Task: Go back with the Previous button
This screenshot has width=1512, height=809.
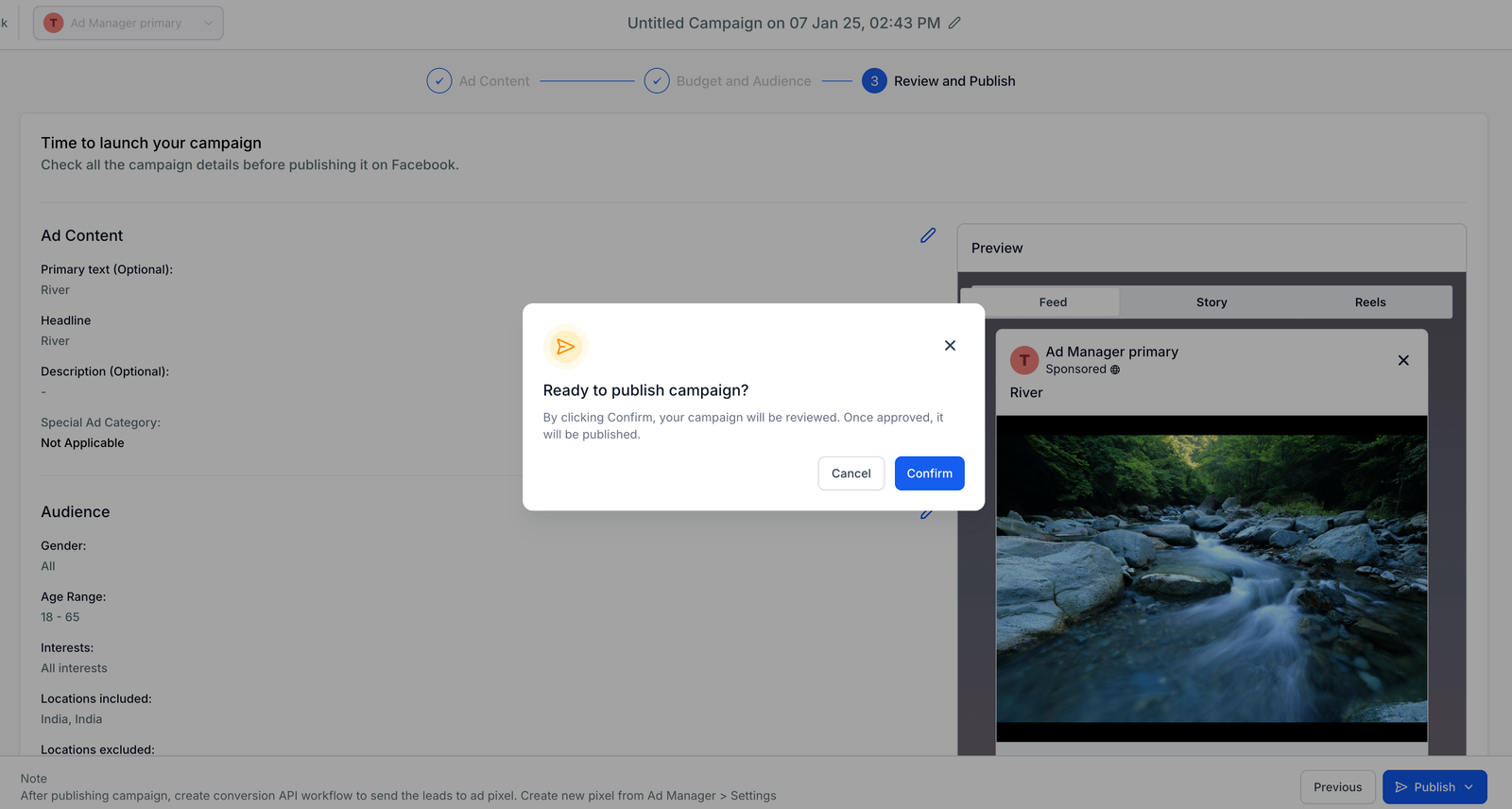Action: [1337, 787]
